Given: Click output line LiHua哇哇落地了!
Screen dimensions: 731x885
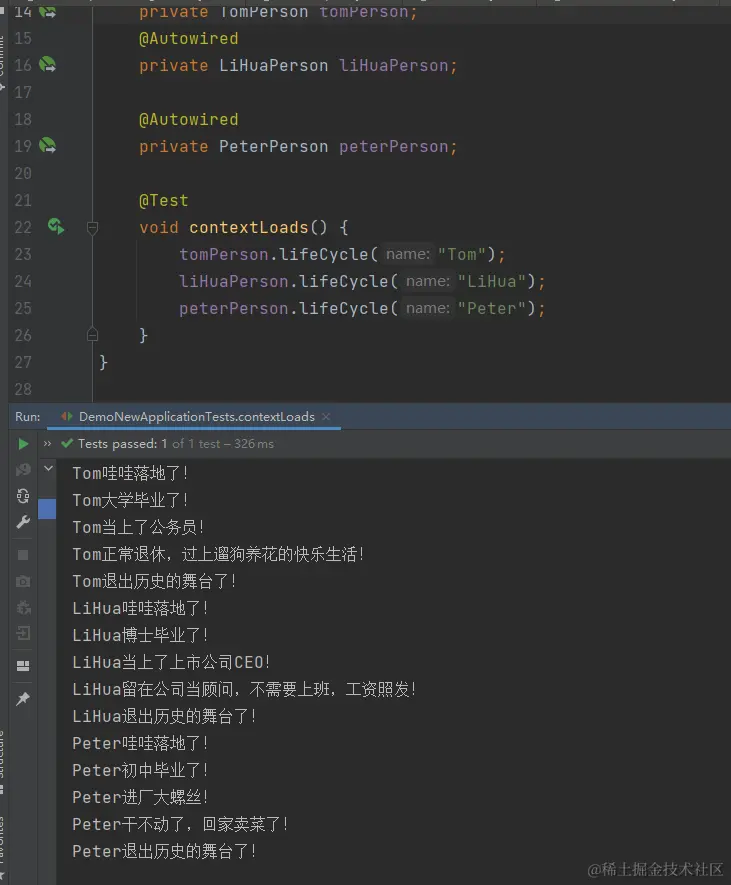Looking at the screenshot, I should click(140, 608).
